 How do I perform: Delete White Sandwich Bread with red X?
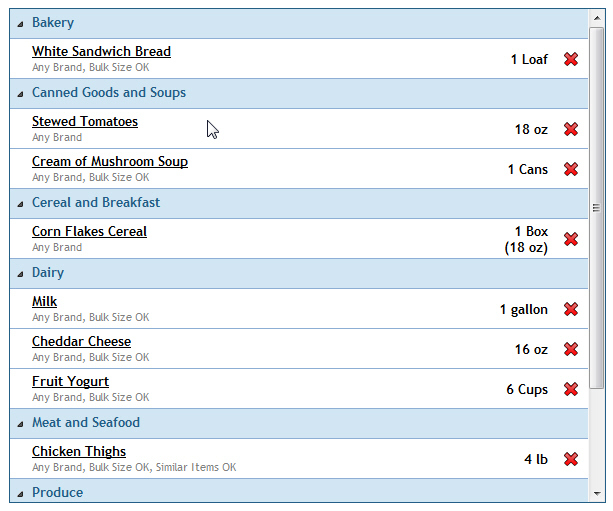571,59
